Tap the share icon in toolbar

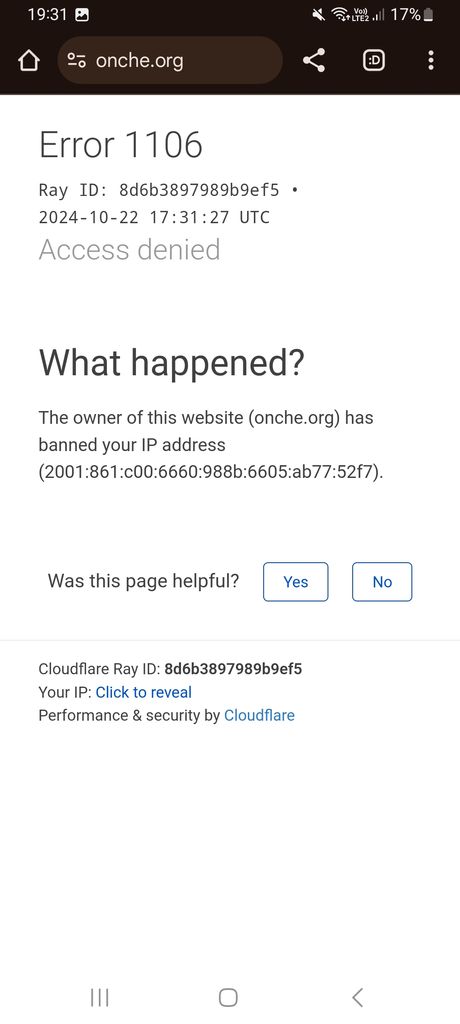(x=314, y=61)
